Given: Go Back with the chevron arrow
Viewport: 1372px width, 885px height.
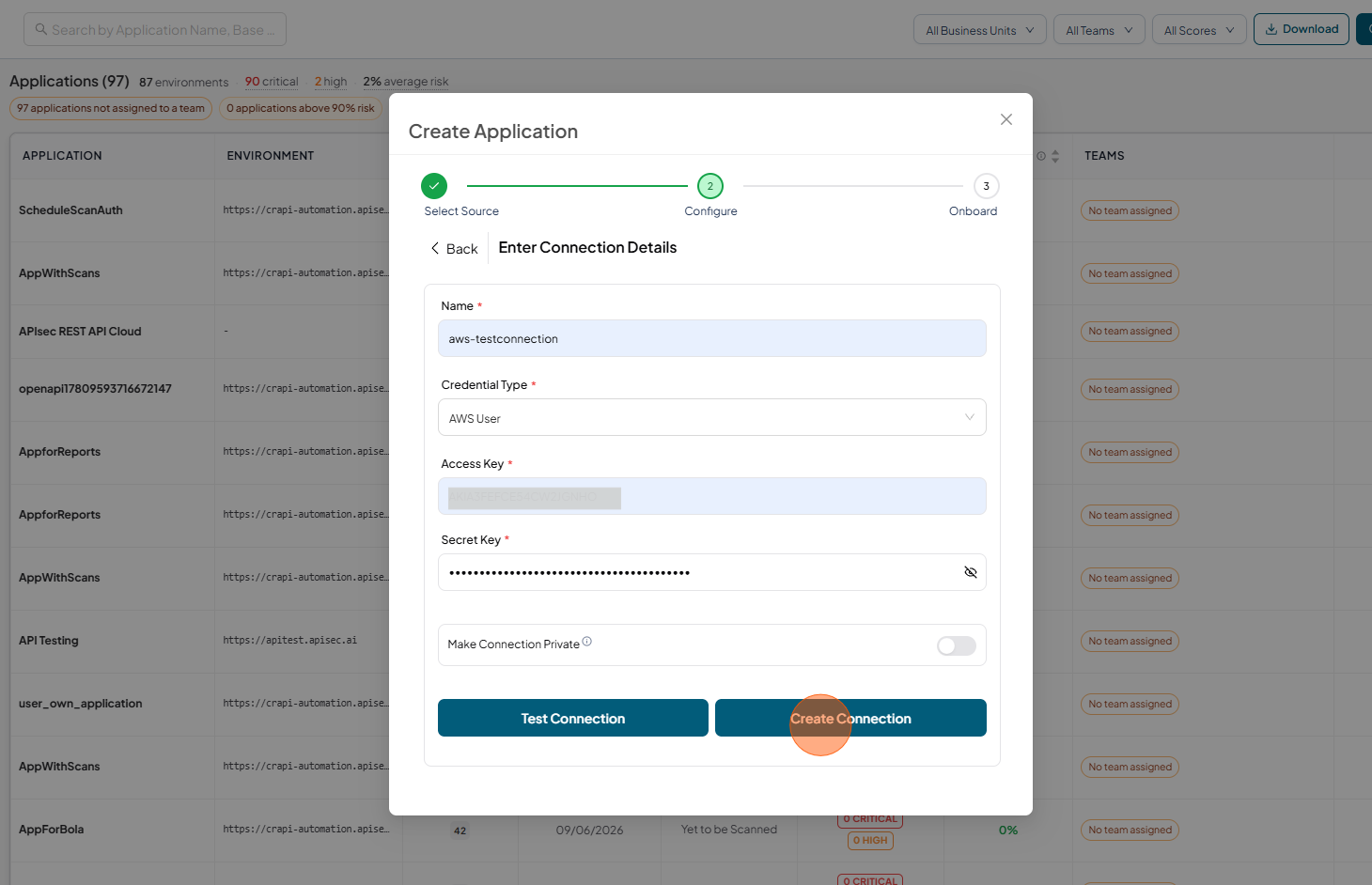Looking at the screenshot, I should pyautogui.click(x=435, y=248).
